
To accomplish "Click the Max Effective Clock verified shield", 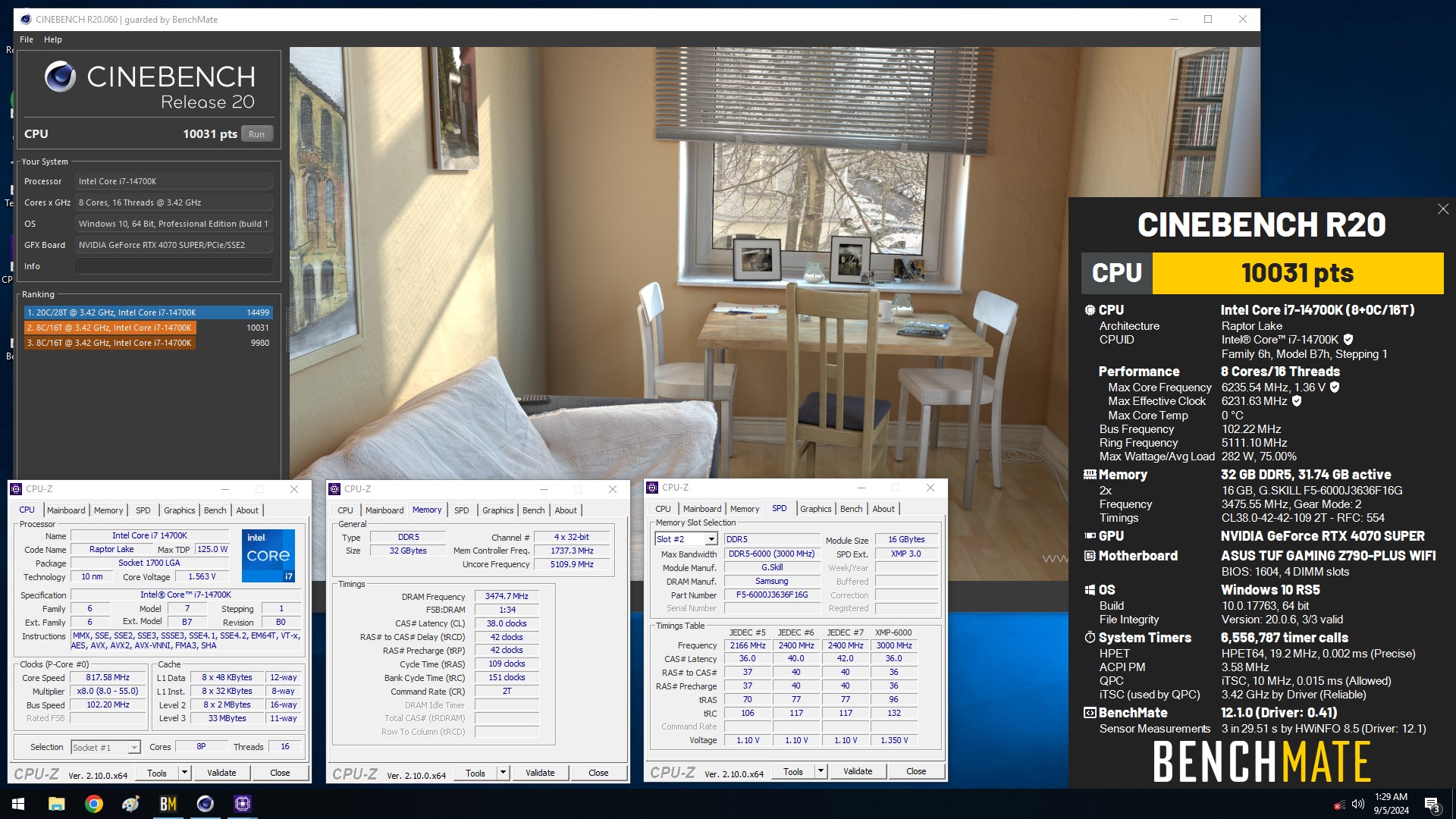I will coord(1297,401).
